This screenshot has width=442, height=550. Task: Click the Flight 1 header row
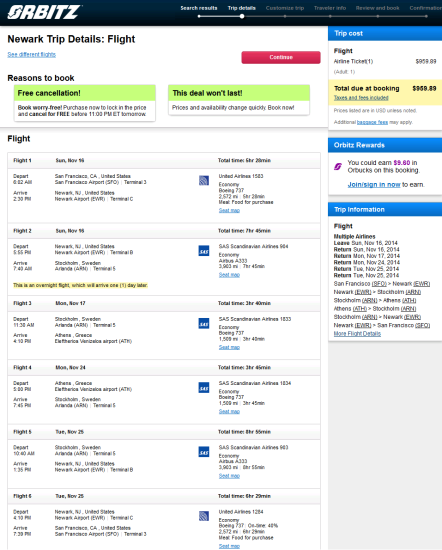click(x=164, y=160)
